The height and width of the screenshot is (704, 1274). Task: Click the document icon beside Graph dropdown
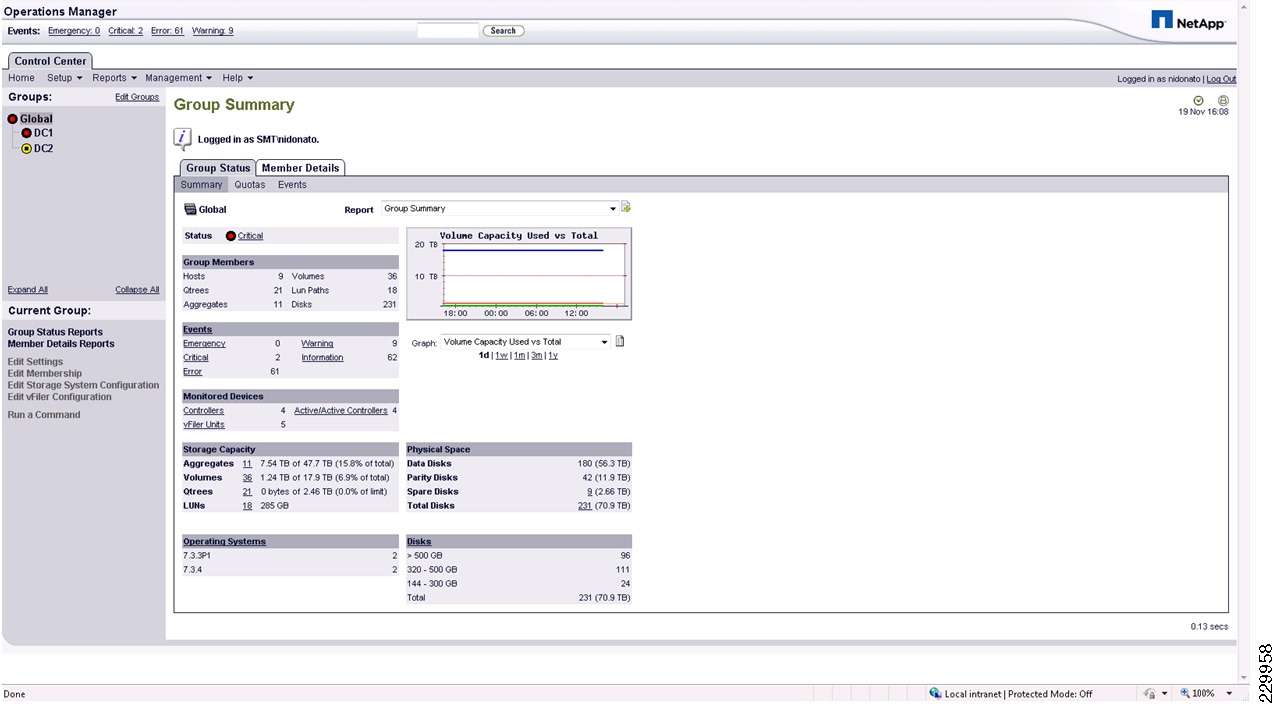pos(620,342)
